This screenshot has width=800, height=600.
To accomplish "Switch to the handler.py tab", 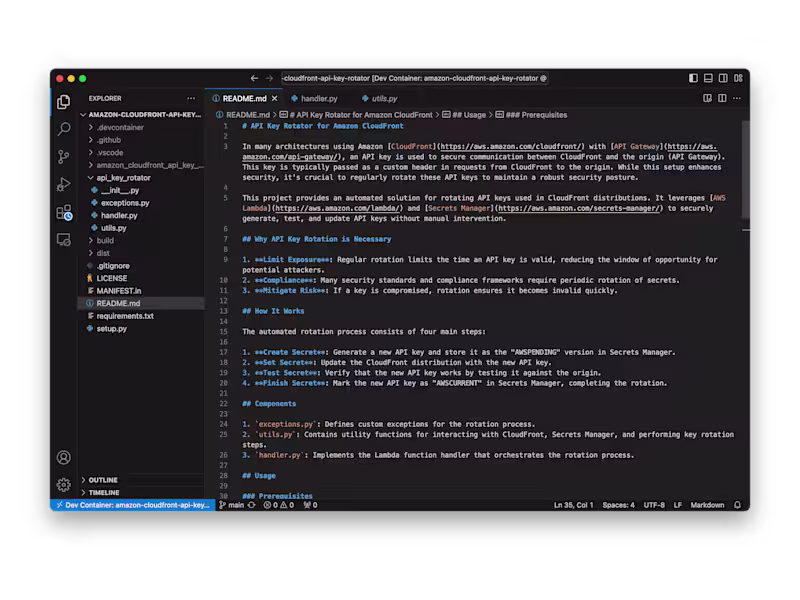I will click(x=314, y=98).
